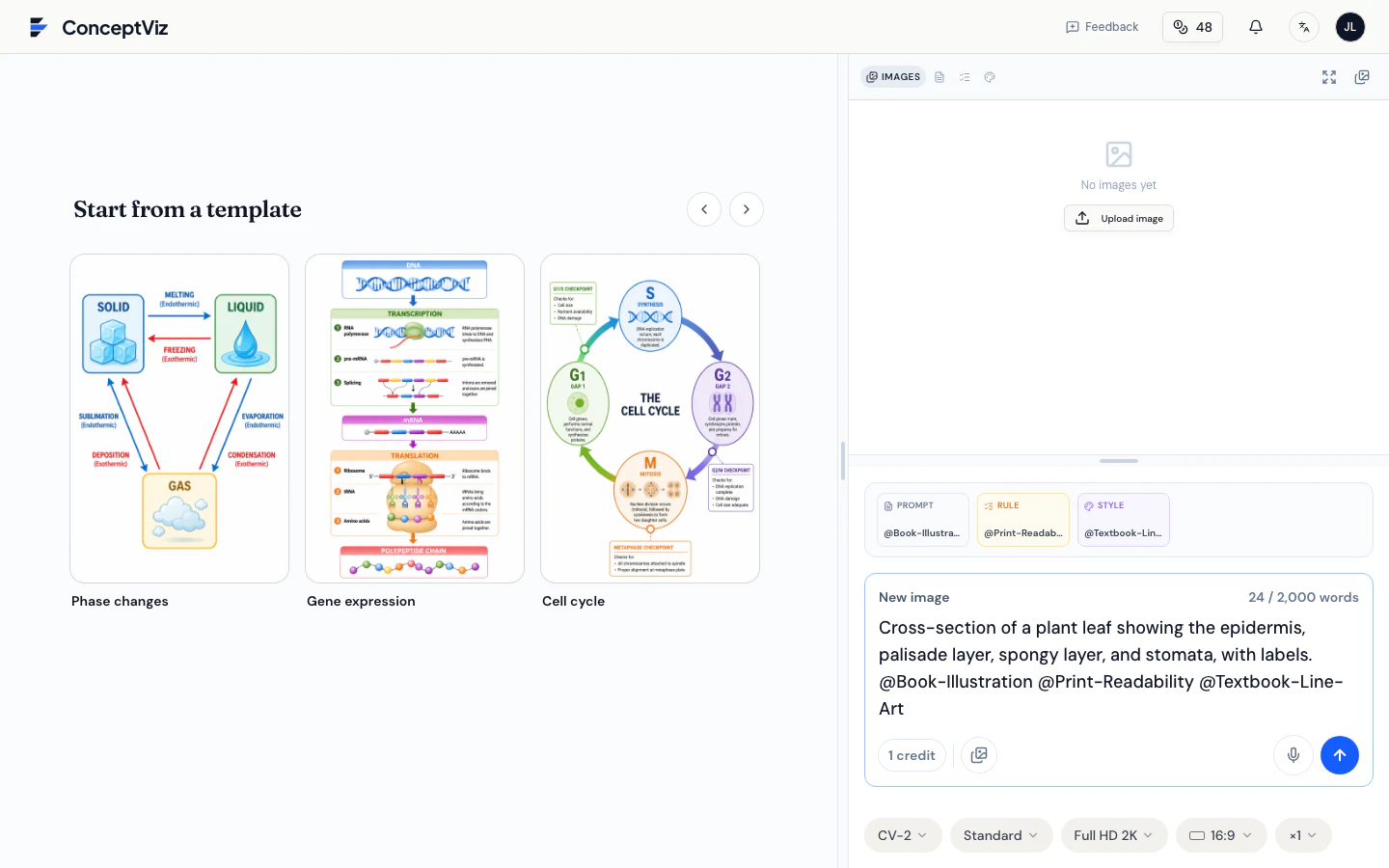Image resolution: width=1389 pixels, height=868 pixels.
Task: Switch to the Images tab
Action: coord(893,77)
